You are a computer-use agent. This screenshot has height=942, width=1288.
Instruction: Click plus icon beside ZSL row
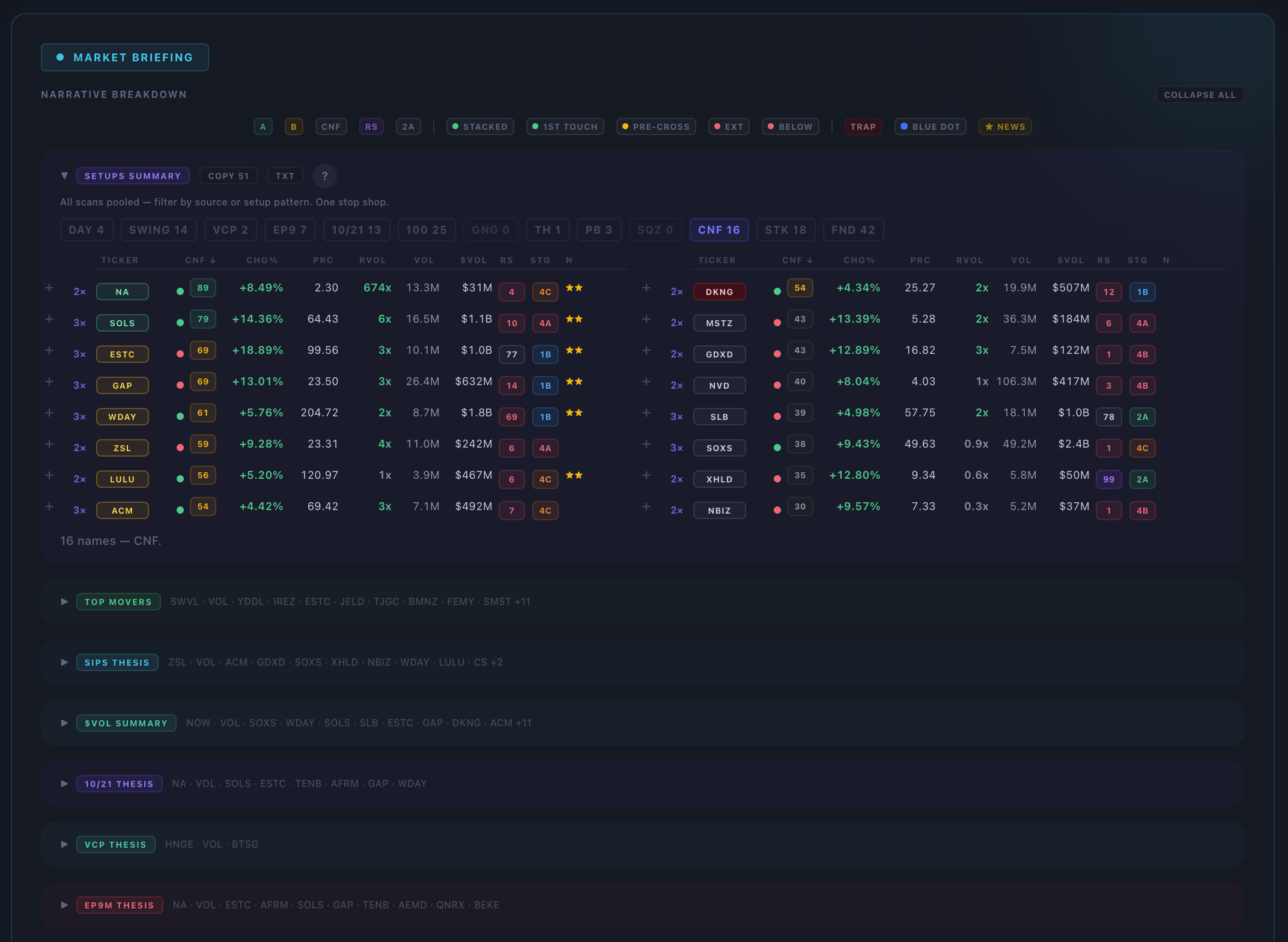tap(49, 444)
